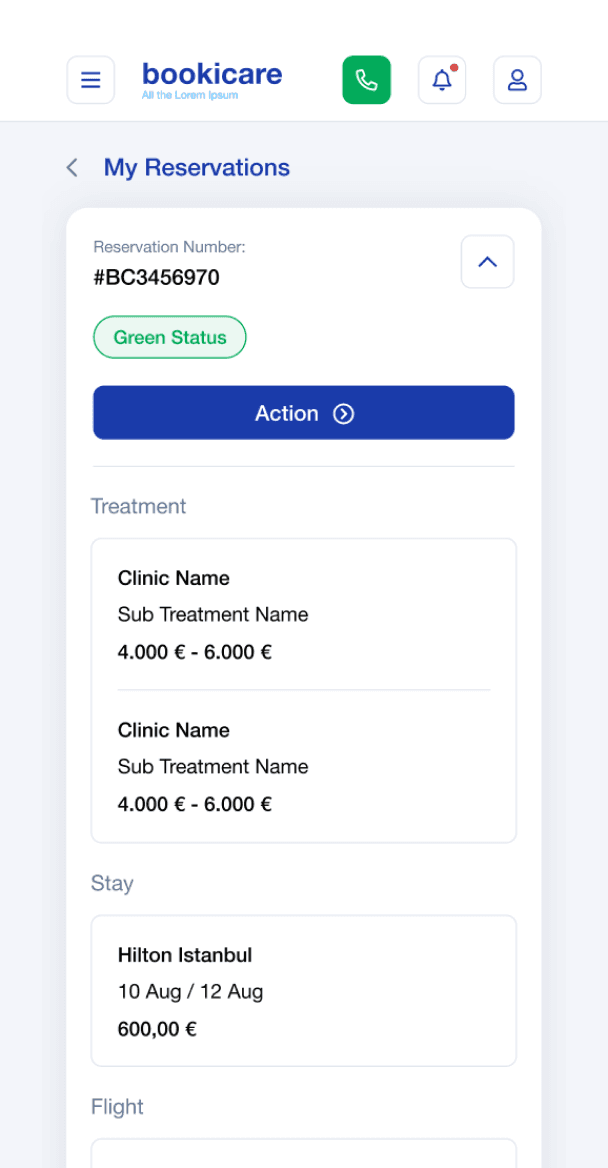Tap the back arrow next to My Reservations

pyautogui.click(x=71, y=168)
